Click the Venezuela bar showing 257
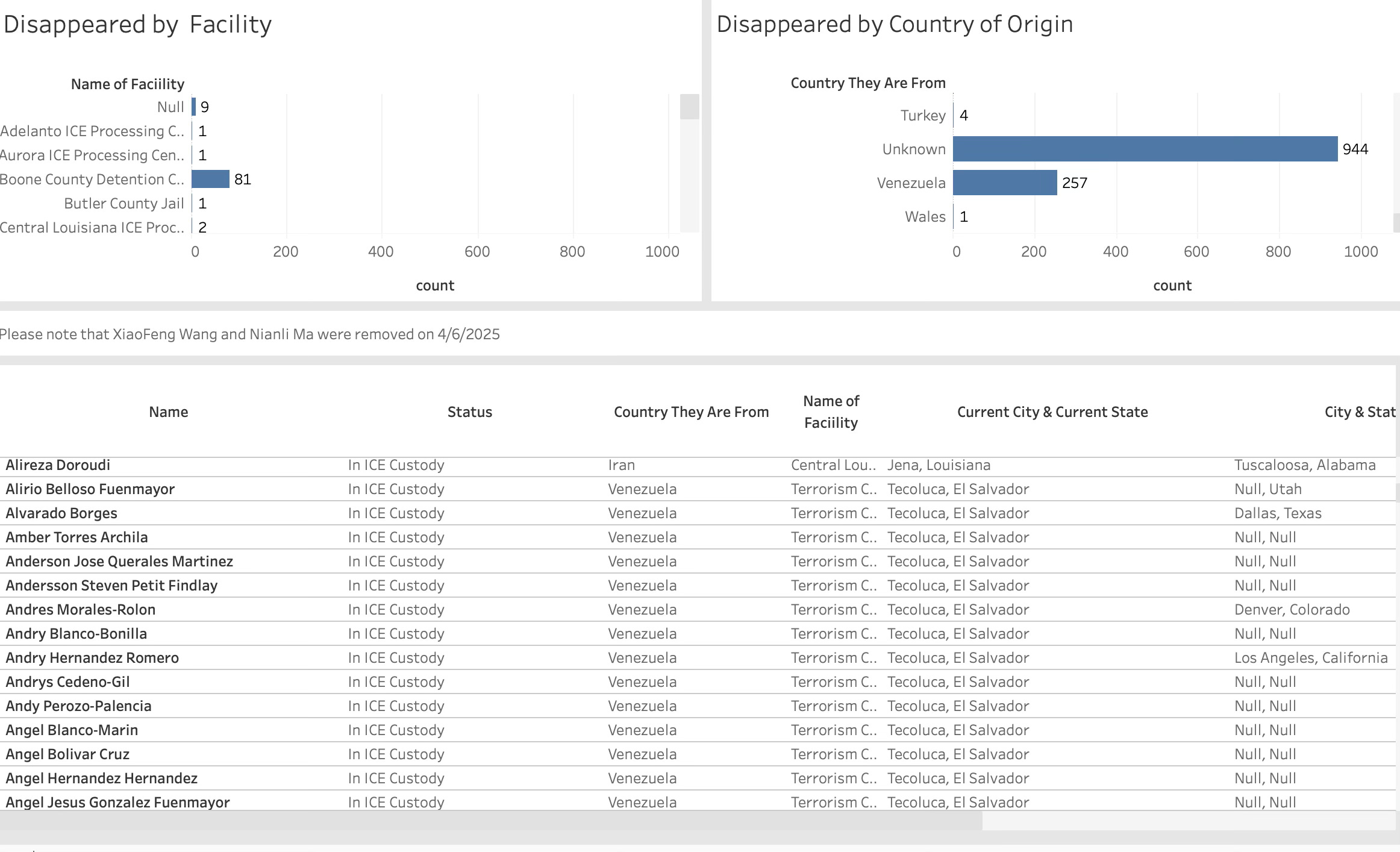Screen dimensions: 1400x852 (x=1004, y=183)
